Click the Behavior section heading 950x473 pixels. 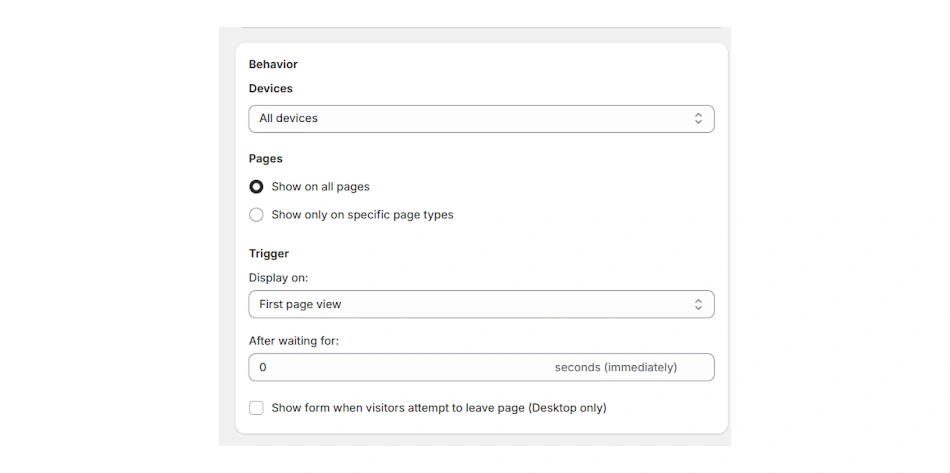pos(273,64)
